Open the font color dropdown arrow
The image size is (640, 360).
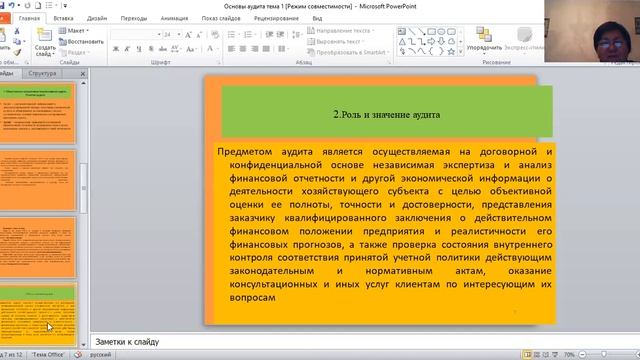point(218,49)
